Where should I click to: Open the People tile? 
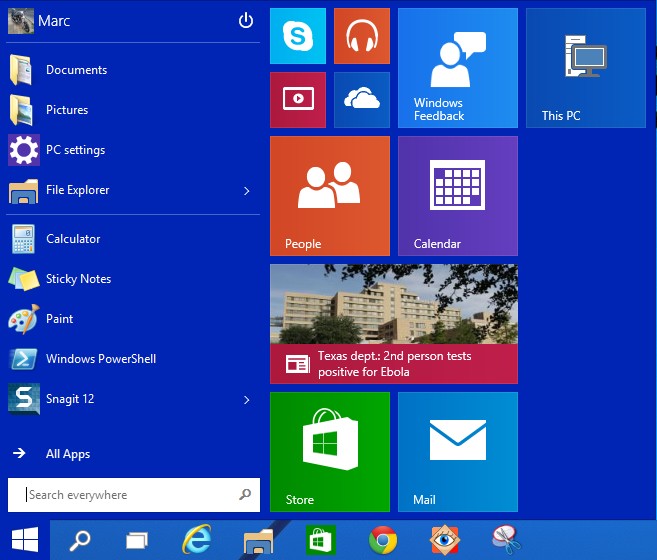coord(330,196)
